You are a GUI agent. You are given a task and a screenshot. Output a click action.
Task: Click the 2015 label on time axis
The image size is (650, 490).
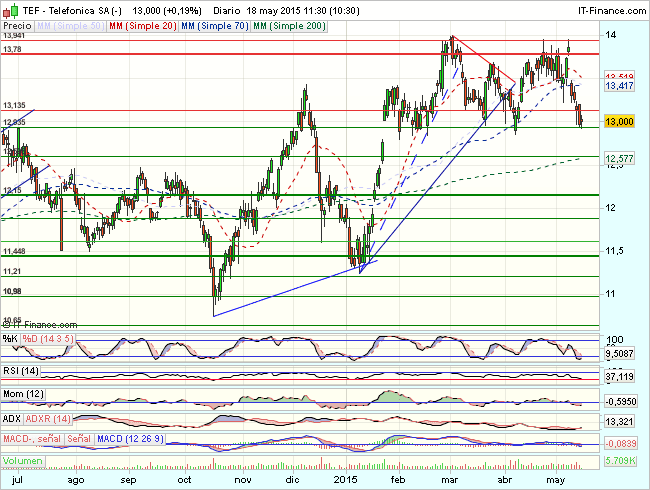click(x=345, y=480)
